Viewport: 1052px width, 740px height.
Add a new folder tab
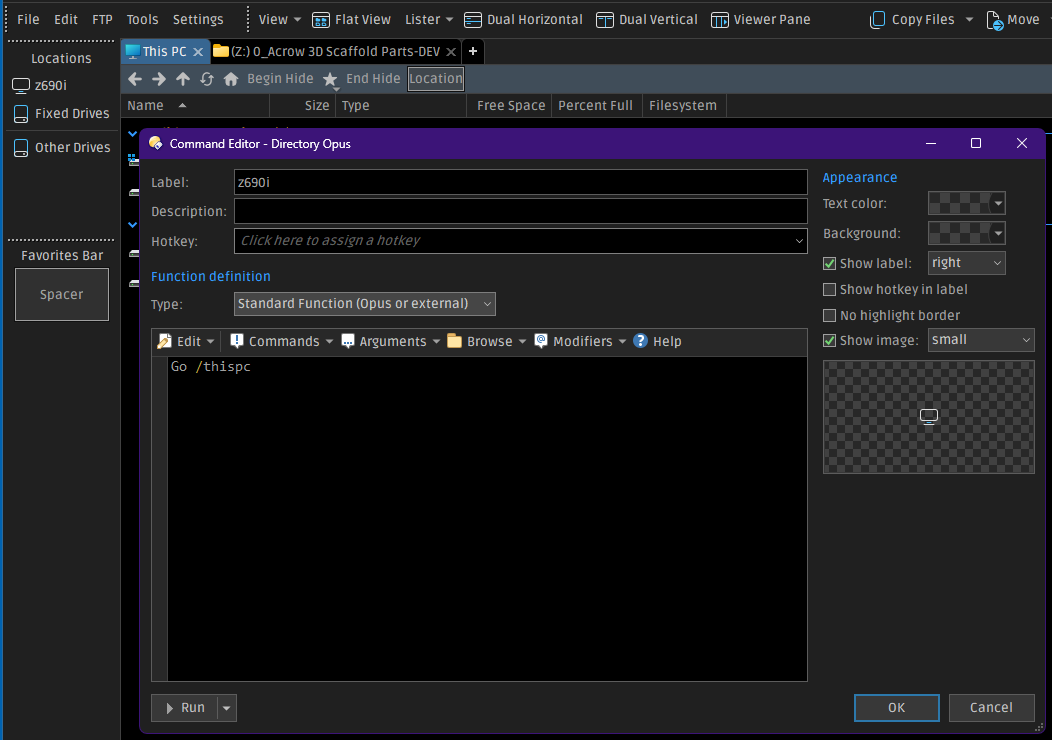coord(472,51)
